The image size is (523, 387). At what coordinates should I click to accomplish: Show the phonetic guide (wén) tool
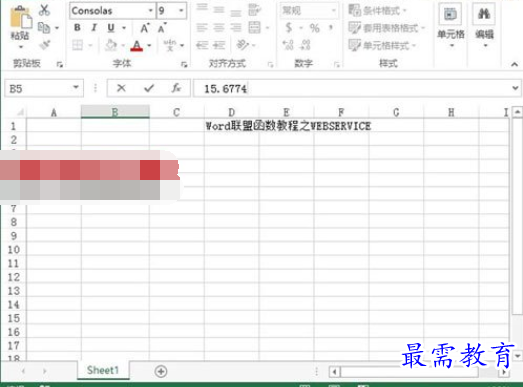click(170, 45)
